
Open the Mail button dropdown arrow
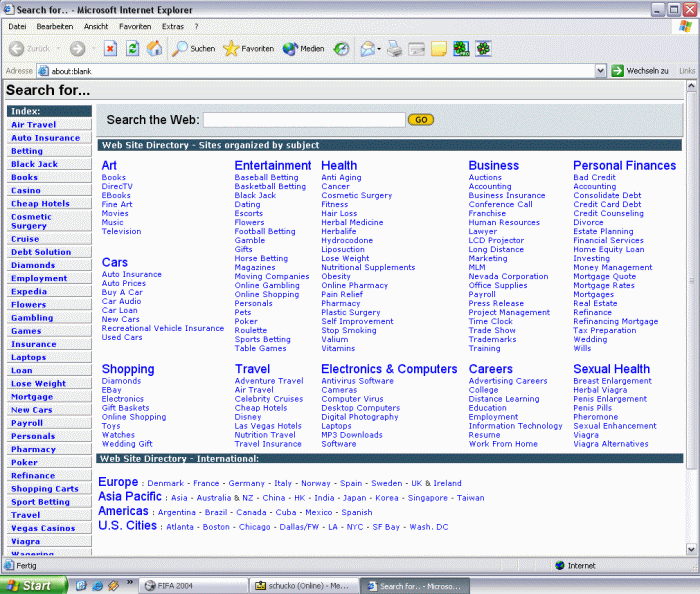tap(379, 49)
